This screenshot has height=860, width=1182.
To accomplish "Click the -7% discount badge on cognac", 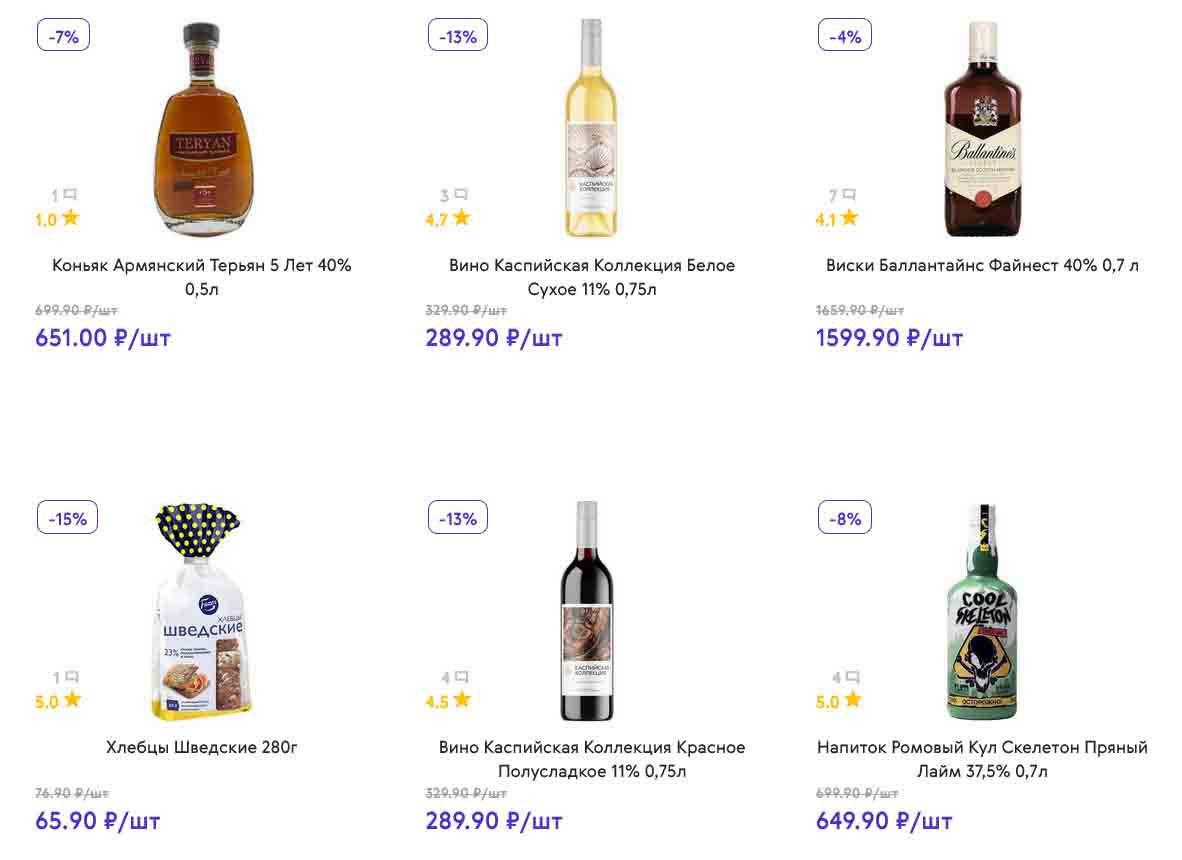I will tap(64, 36).
